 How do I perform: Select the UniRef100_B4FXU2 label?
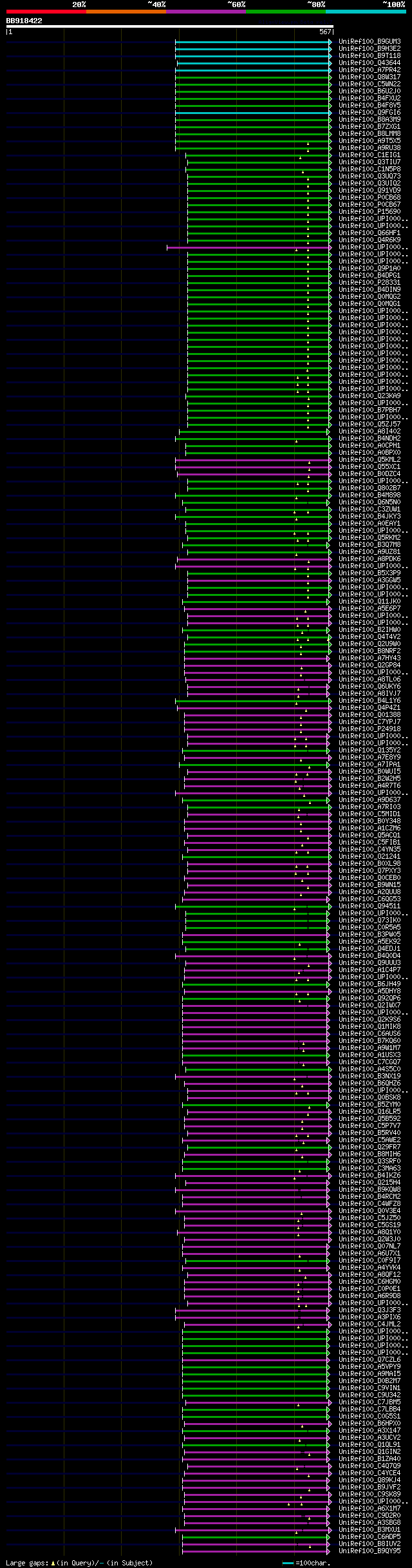(x=370, y=99)
